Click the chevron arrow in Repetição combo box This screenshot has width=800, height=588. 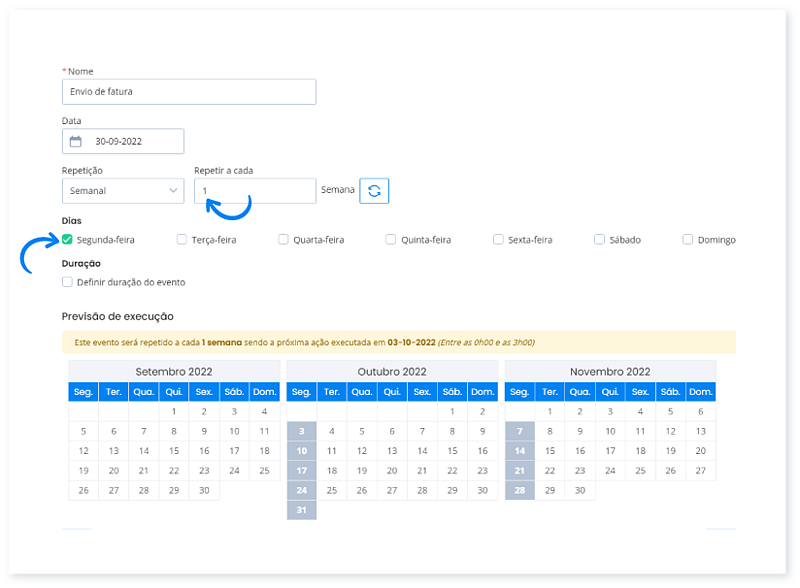coord(171,190)
